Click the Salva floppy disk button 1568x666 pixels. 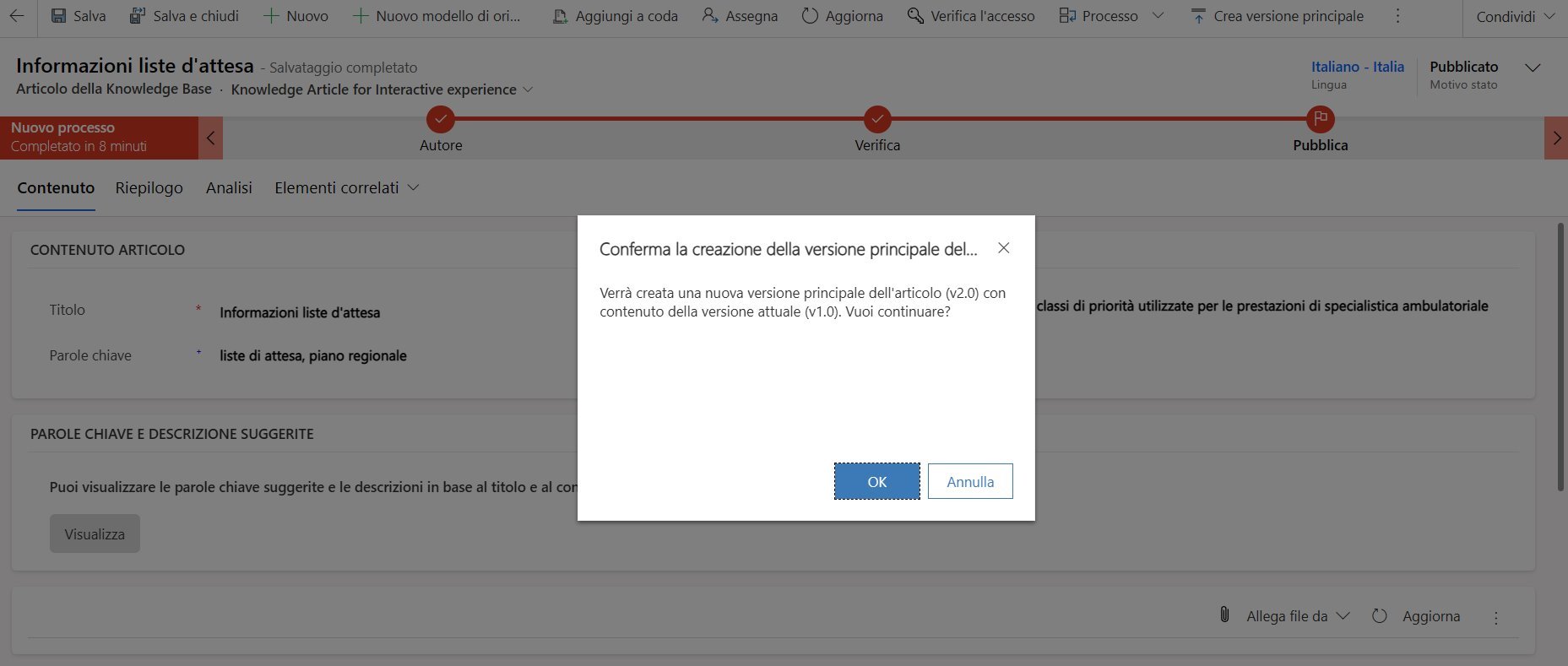click(x=78, y=16)
